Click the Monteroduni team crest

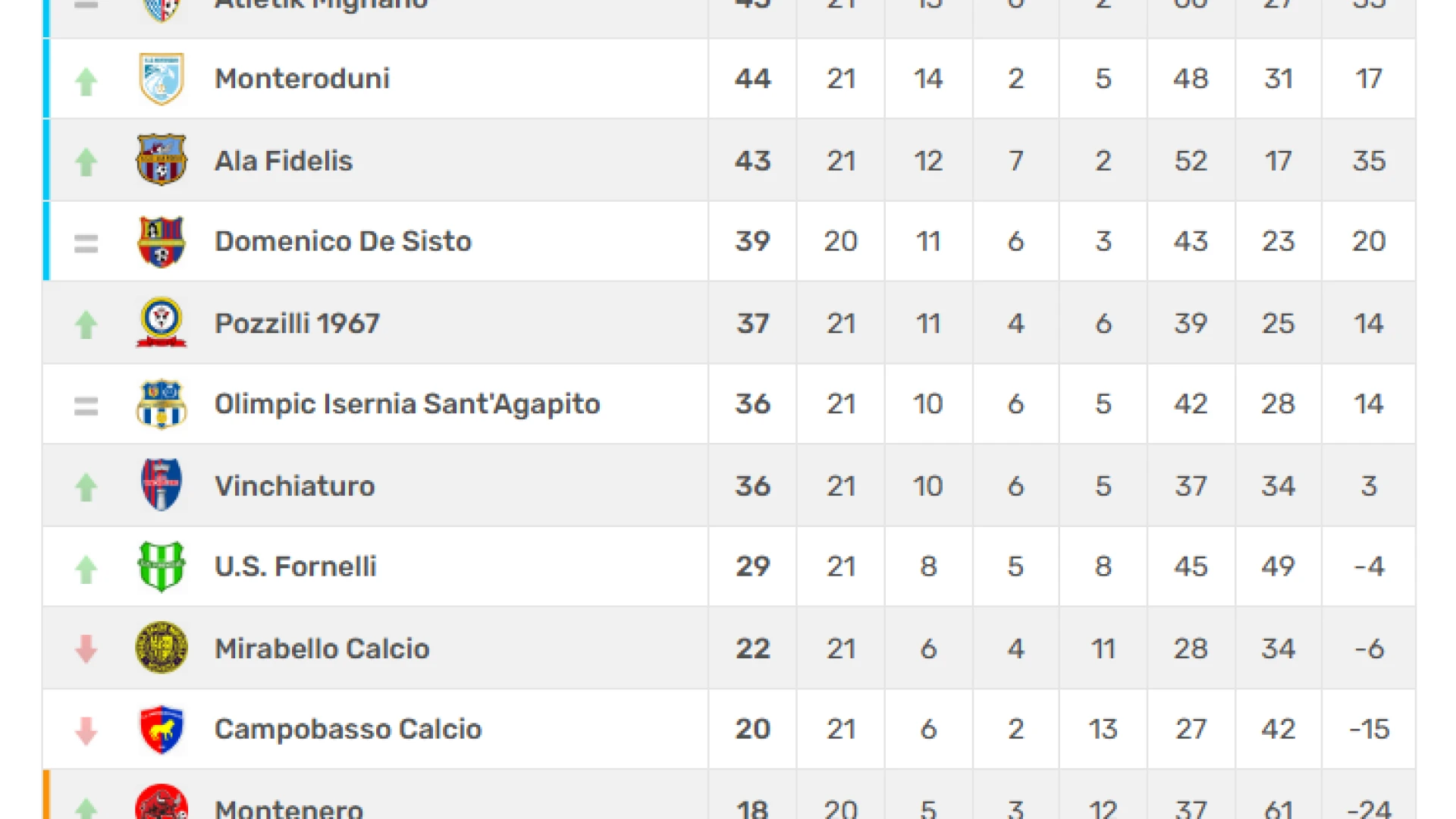(162, 79)
